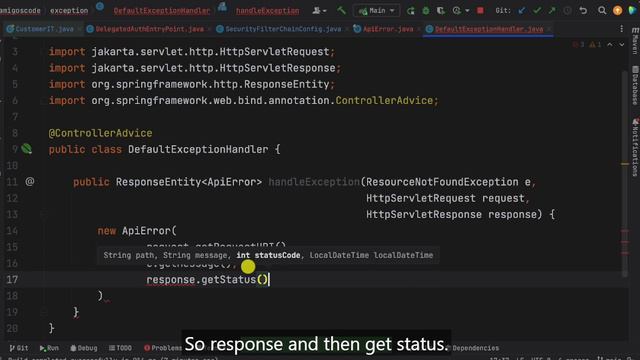
Task: Click the @ gutter icon on line 11
Action: 30,181
